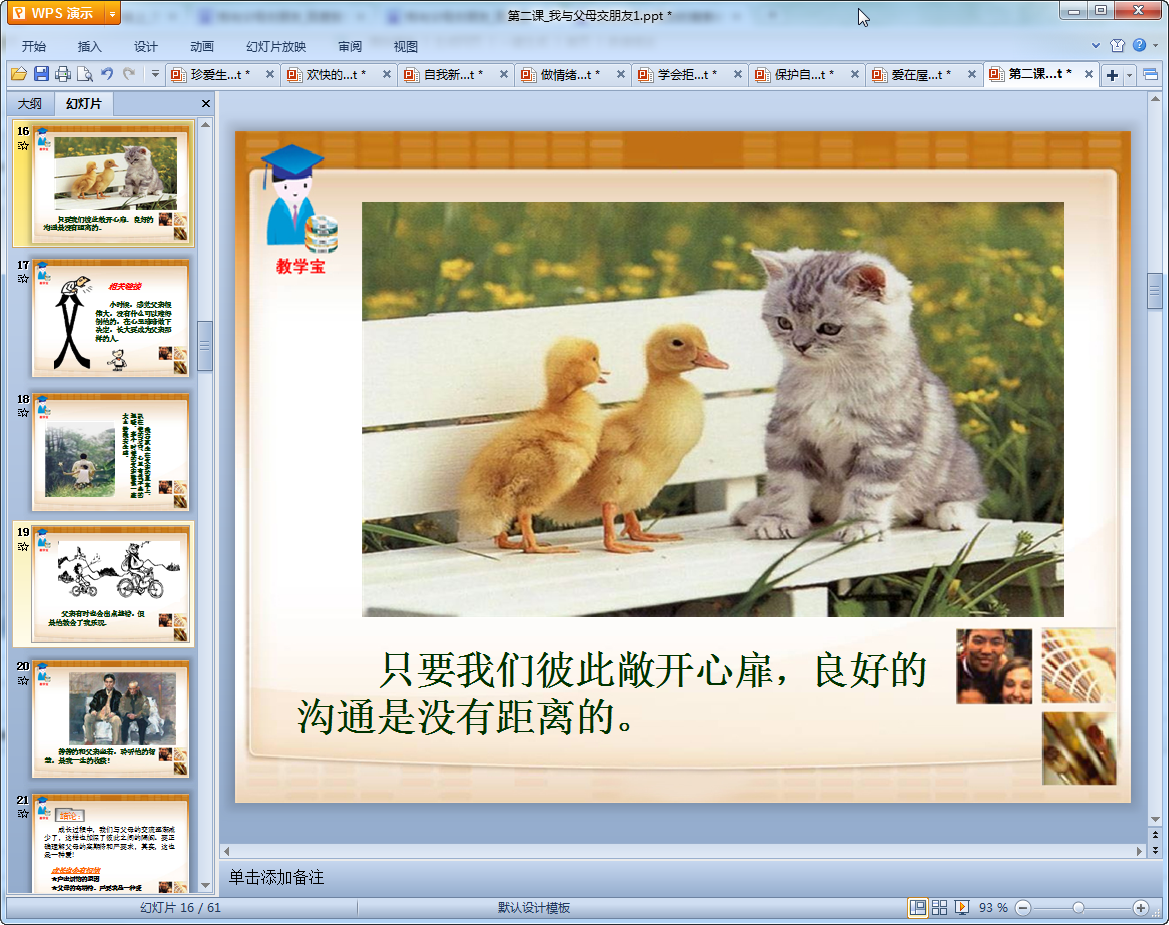The height and width of the screenshot is (925, 1169).
Task: Click the Save floppy disk icon
Action: point(41,74)
